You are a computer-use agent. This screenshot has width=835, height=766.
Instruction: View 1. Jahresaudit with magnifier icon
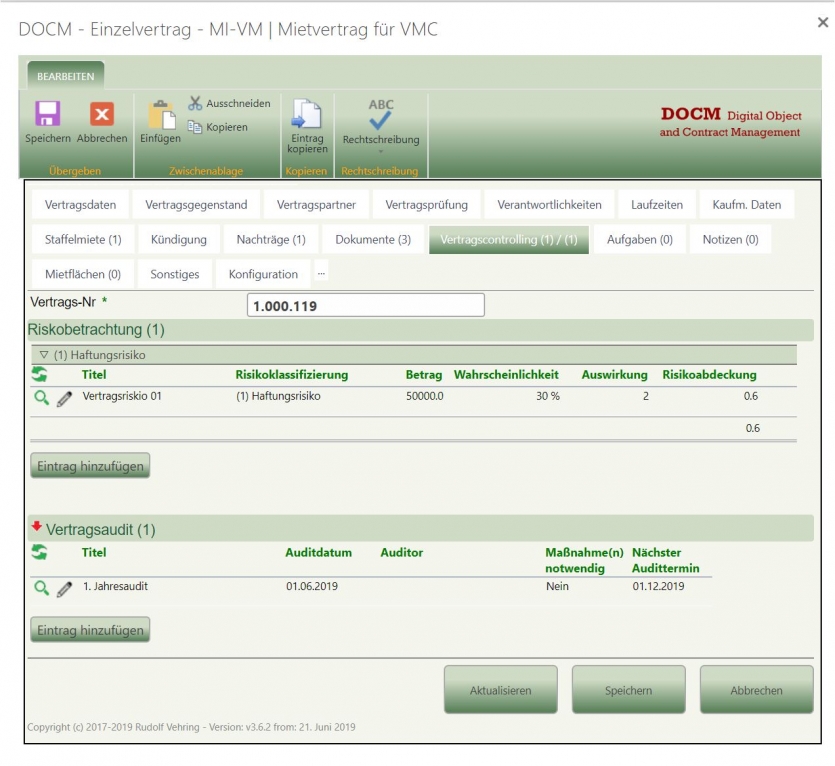[42, 588]
